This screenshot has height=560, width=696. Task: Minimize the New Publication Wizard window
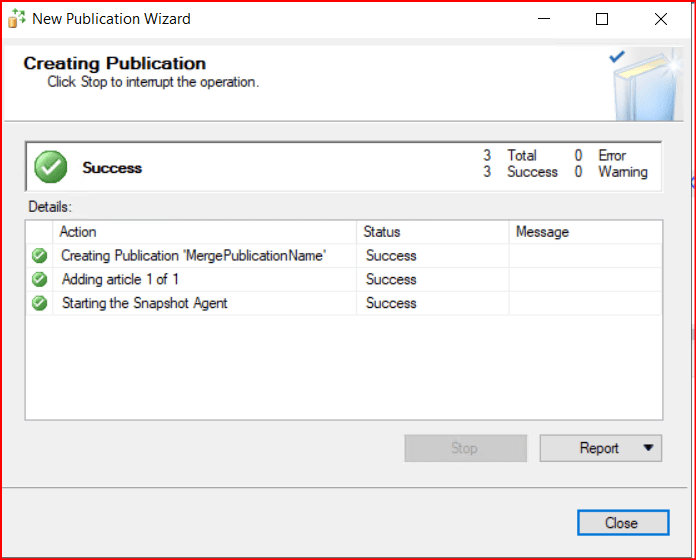click(x=543, y=19)
